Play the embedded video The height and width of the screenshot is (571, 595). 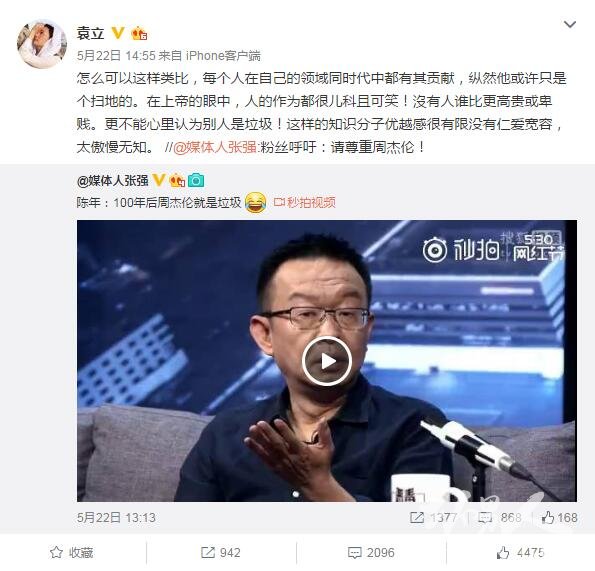(x=327, y=361)
